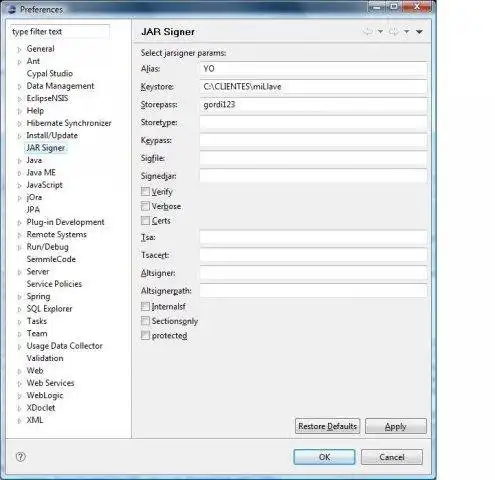
Task: Enable the Certs checkbox
Action: [145, 220]
